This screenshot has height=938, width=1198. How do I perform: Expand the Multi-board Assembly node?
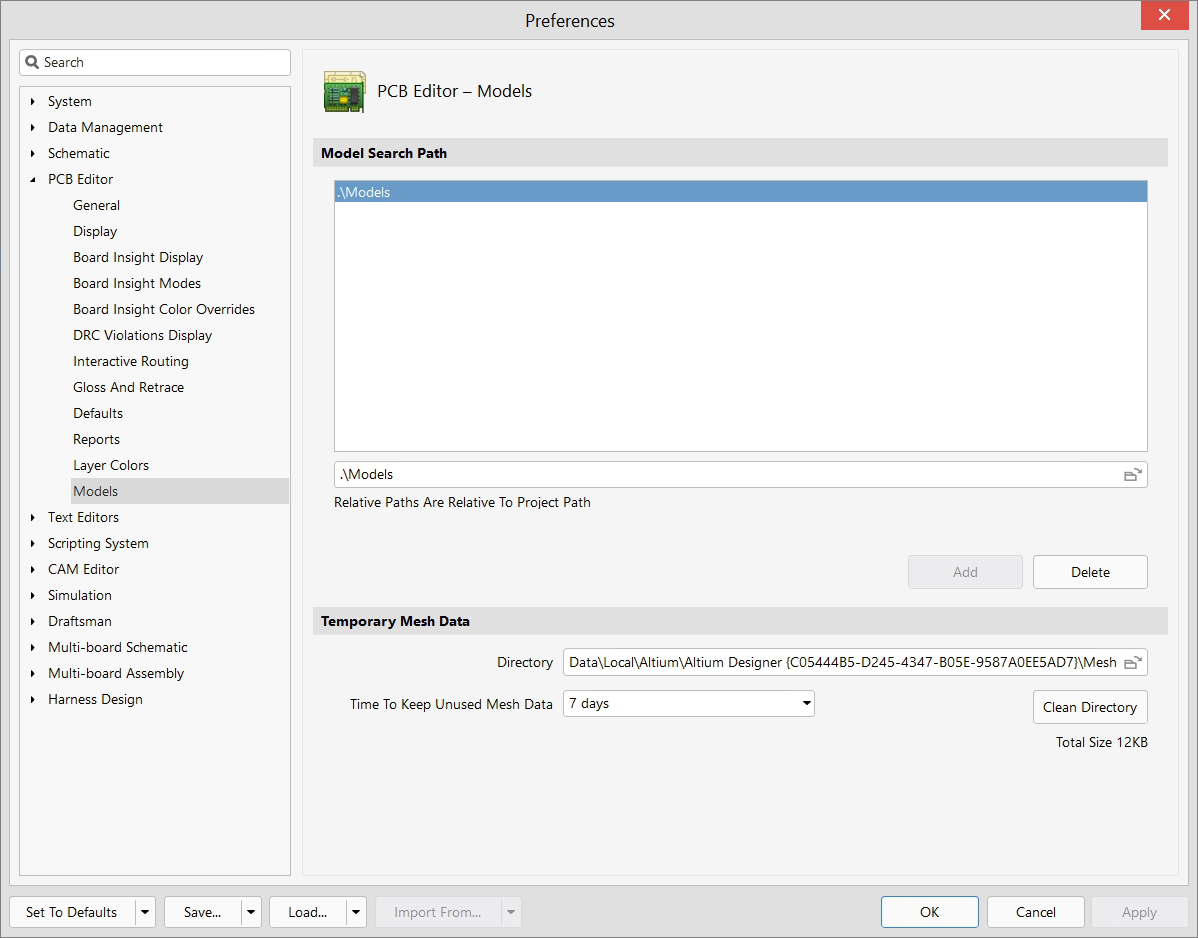point(32,673)
